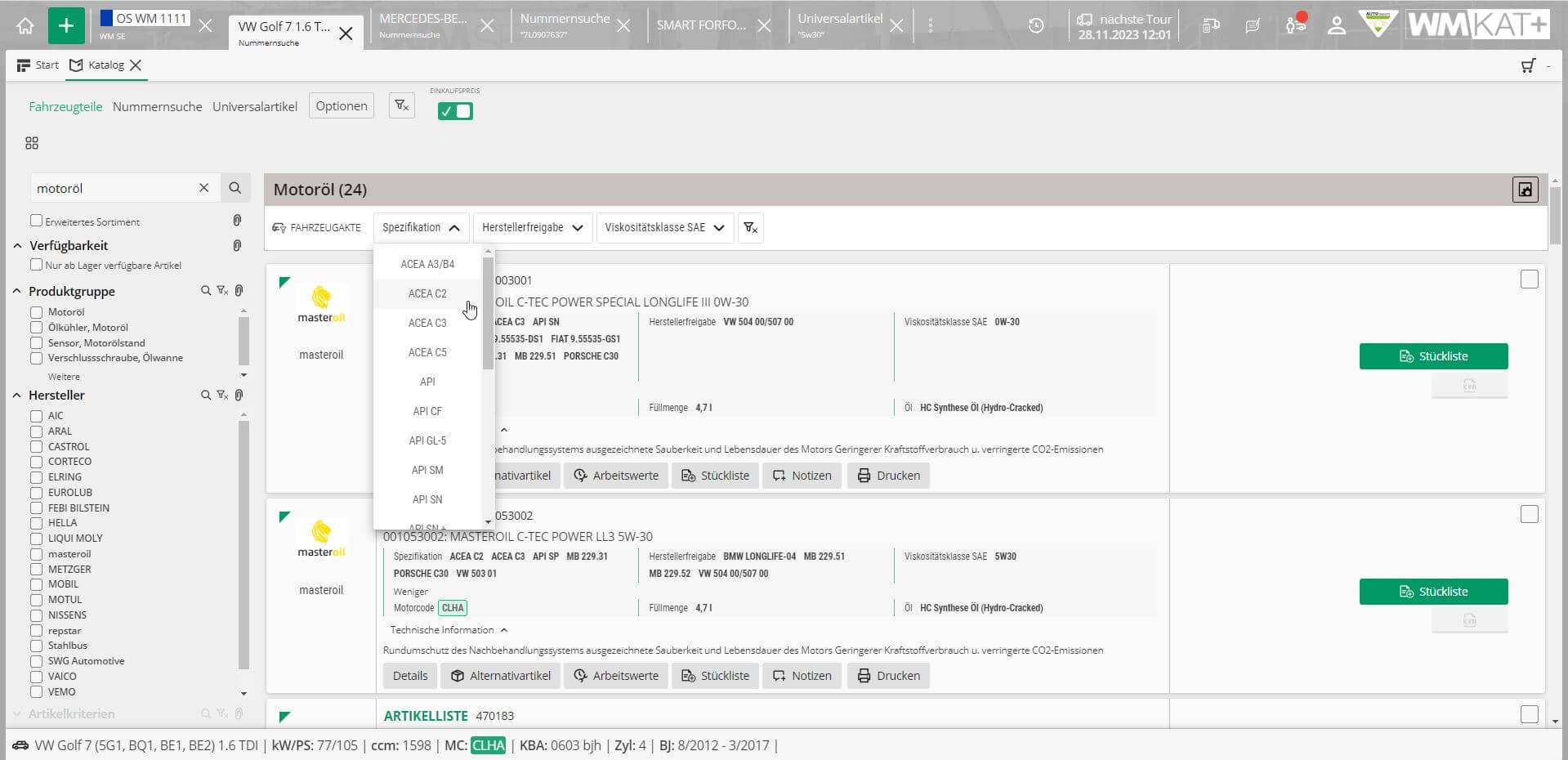This screenshot has height=760, width=1568.
Task: Expand the Artikelkriterien section
Action: click(17, 714)
